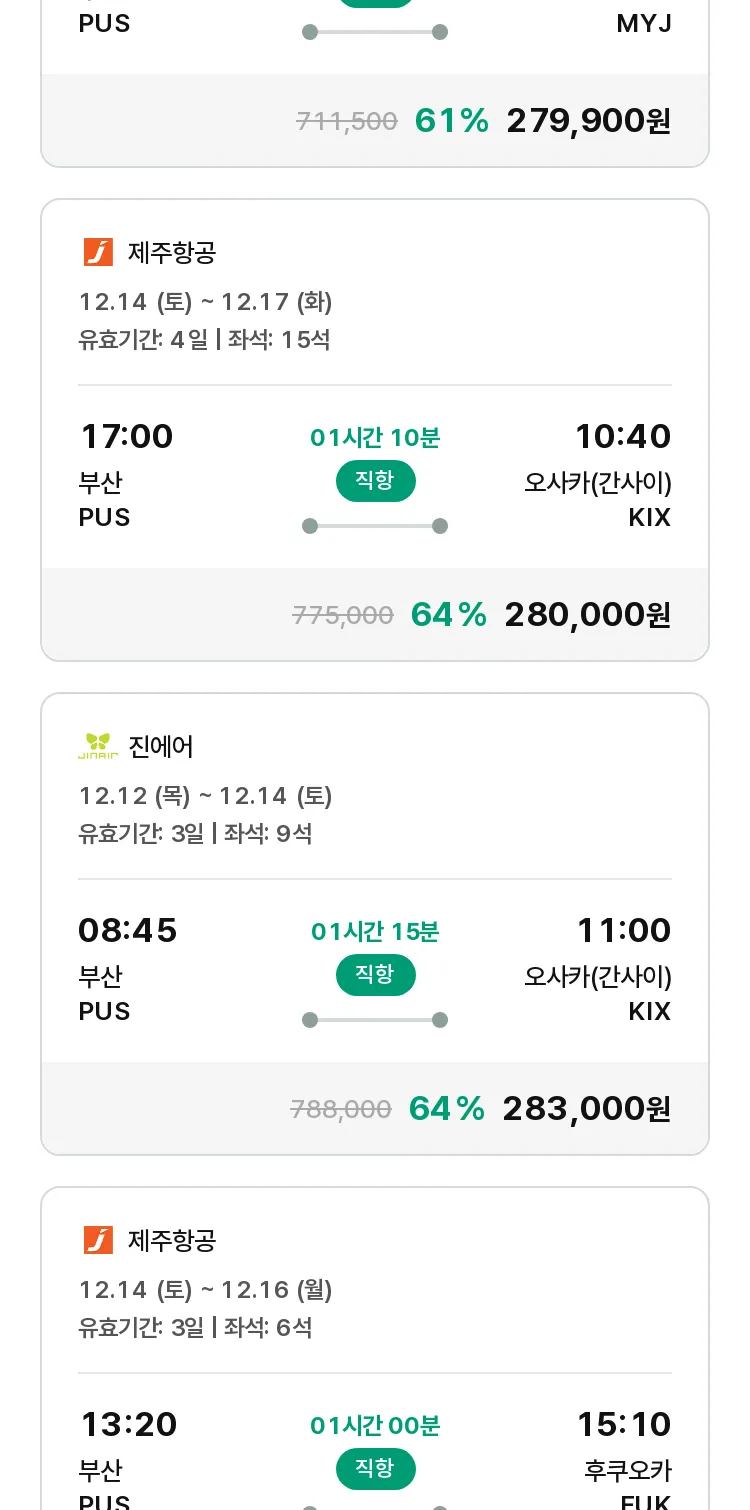
Task: Tap the Jin Air butterfly logo
Action: click(x=98, y=746)
